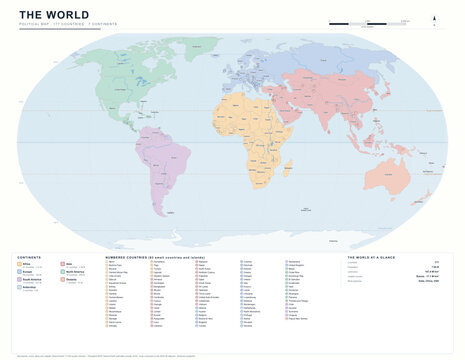The height and width of the screenshot is (360, 465).
Task: Click "Northern Cyprus" in numbered list
Action: [x=207, y=272]
